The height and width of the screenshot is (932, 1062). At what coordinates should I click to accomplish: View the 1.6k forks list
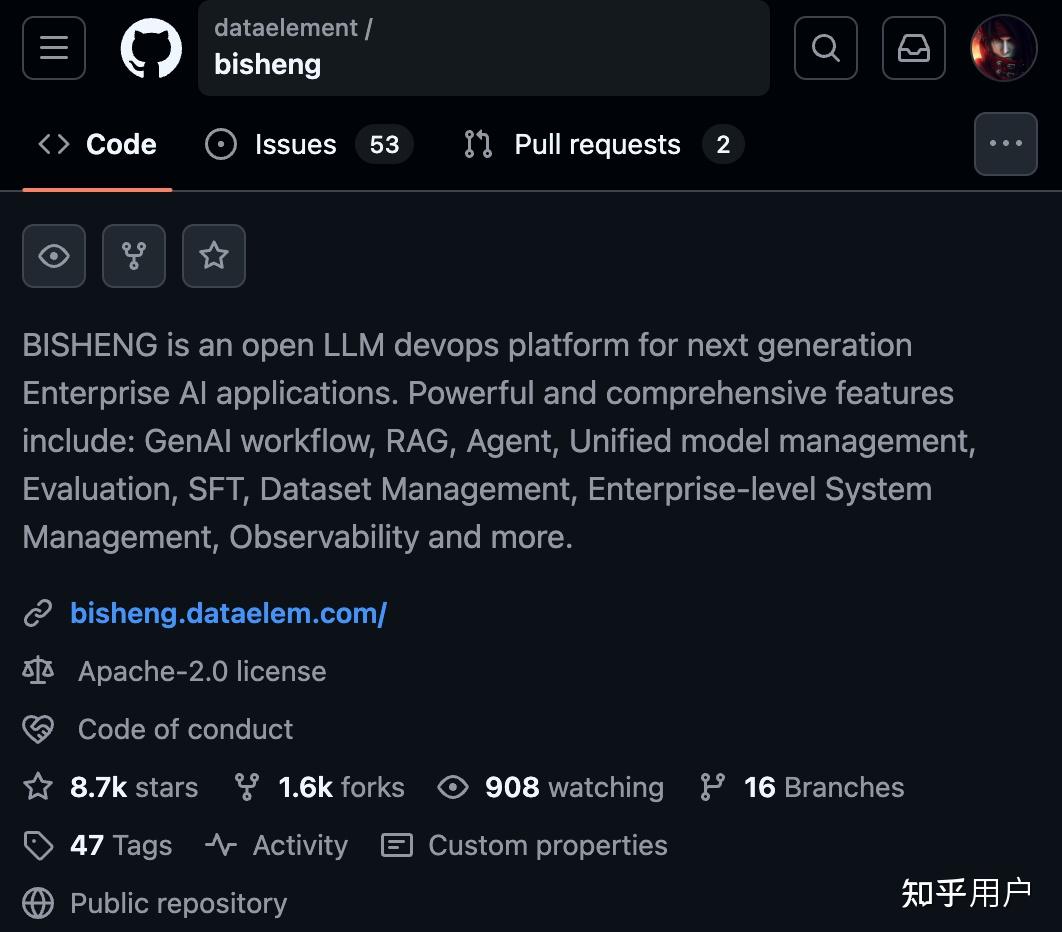[341, 787]
